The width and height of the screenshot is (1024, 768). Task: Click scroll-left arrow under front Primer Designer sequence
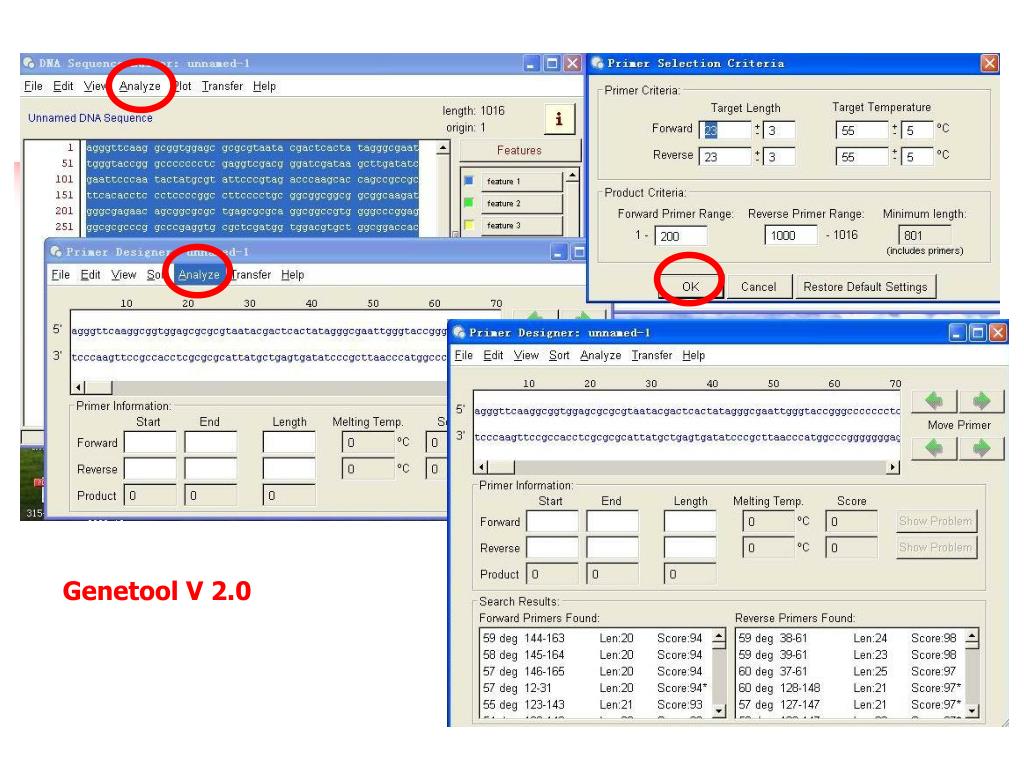click(481, 467)
